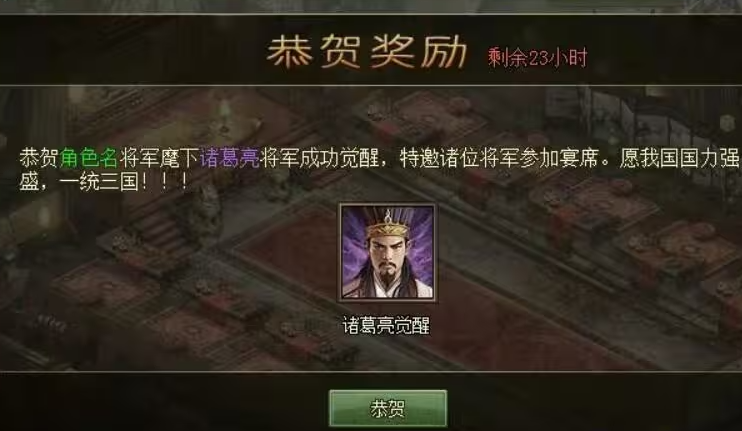Click the 将军成功觉醒 phrase in message
Image resolution: width=742 pixels, height=431 pixels.
point(319,158)
